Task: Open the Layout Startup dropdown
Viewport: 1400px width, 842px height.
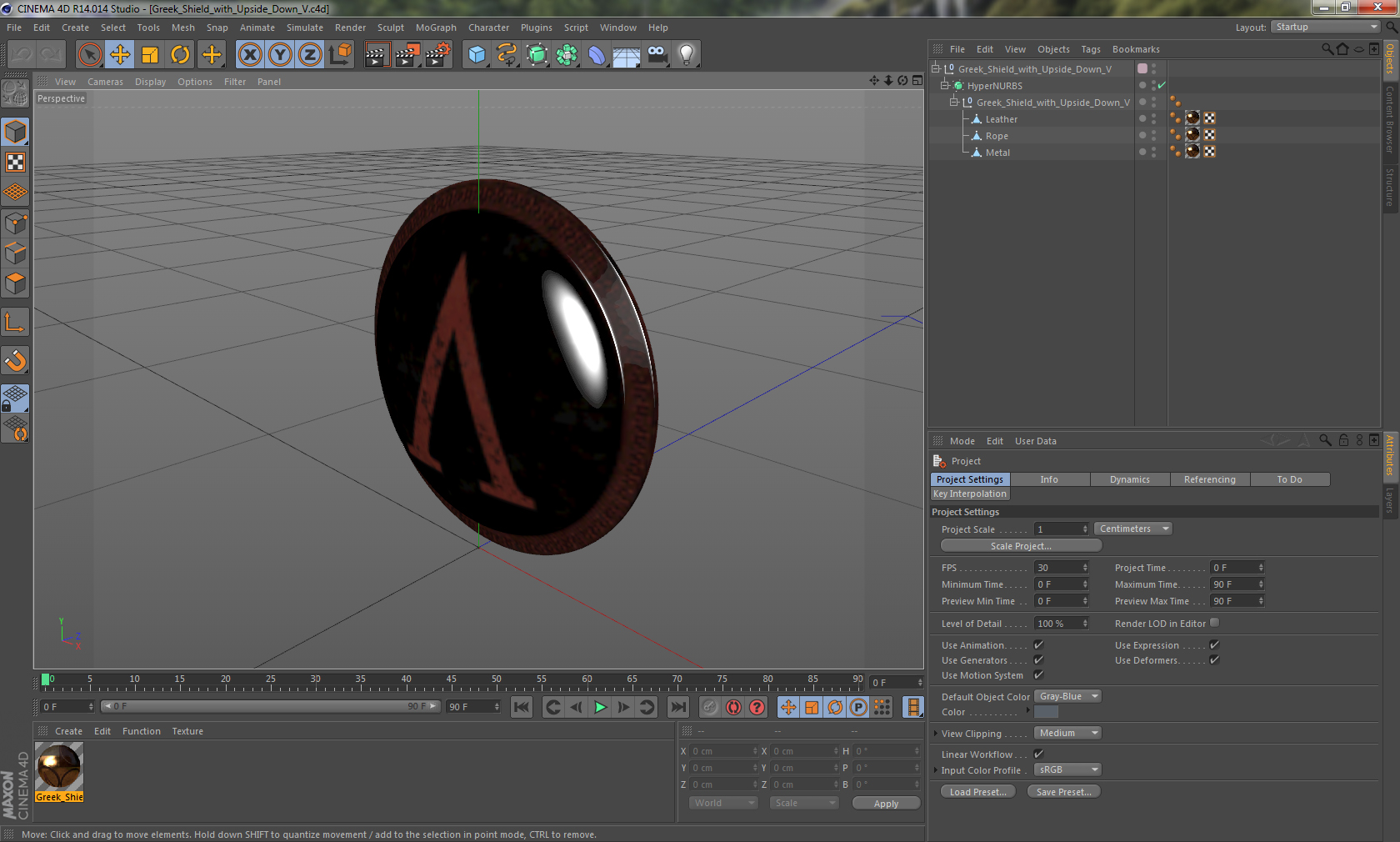Action: click(x=1326, y=27)
